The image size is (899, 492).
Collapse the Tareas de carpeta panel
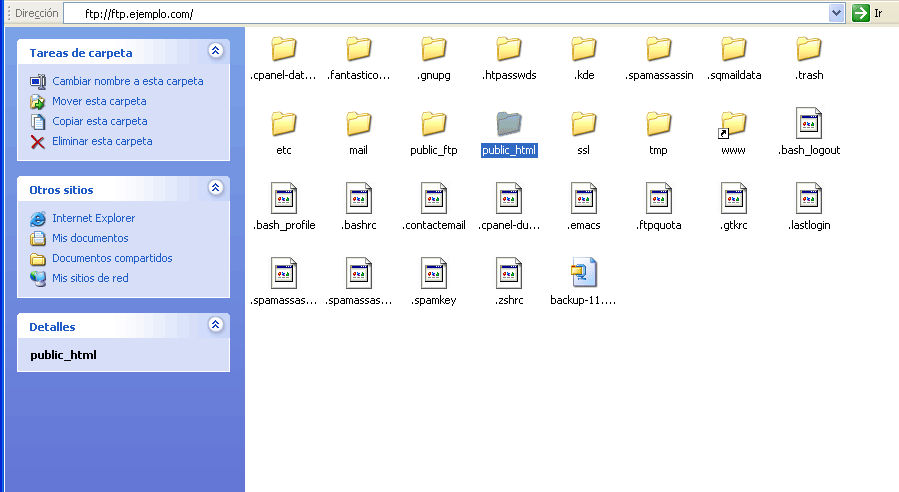tap(216, 50)
